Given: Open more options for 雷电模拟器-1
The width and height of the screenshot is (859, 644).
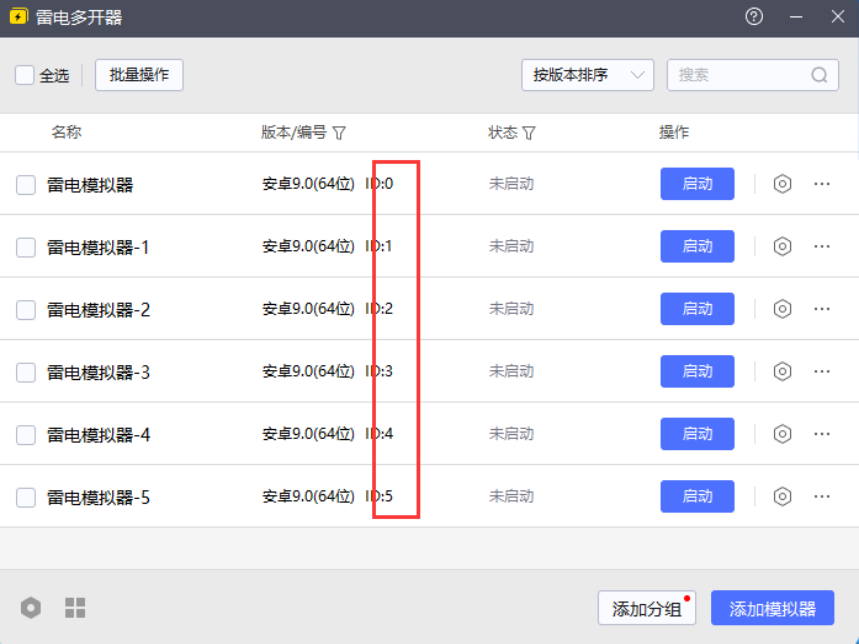Looking at the screenshot, I should [822, 246].
